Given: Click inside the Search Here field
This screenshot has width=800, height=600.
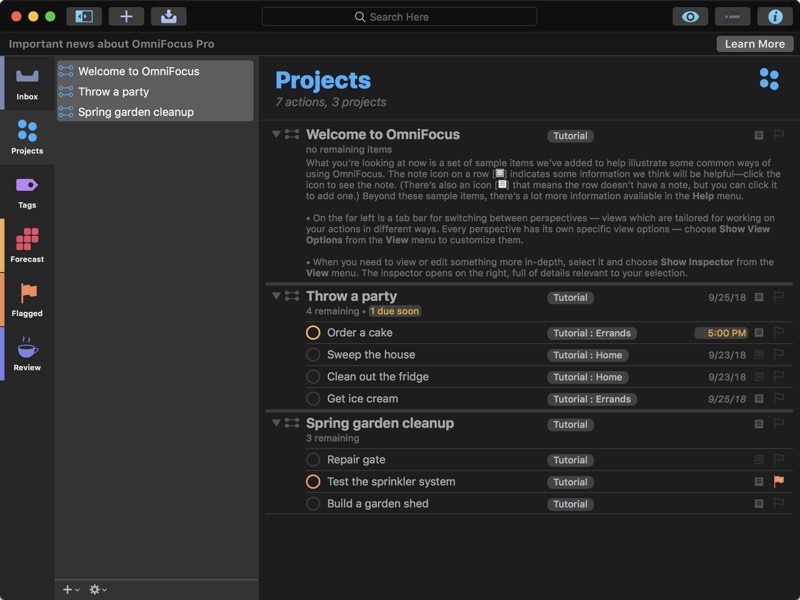Looking at the screenshot, I should (x=399, y=17).
